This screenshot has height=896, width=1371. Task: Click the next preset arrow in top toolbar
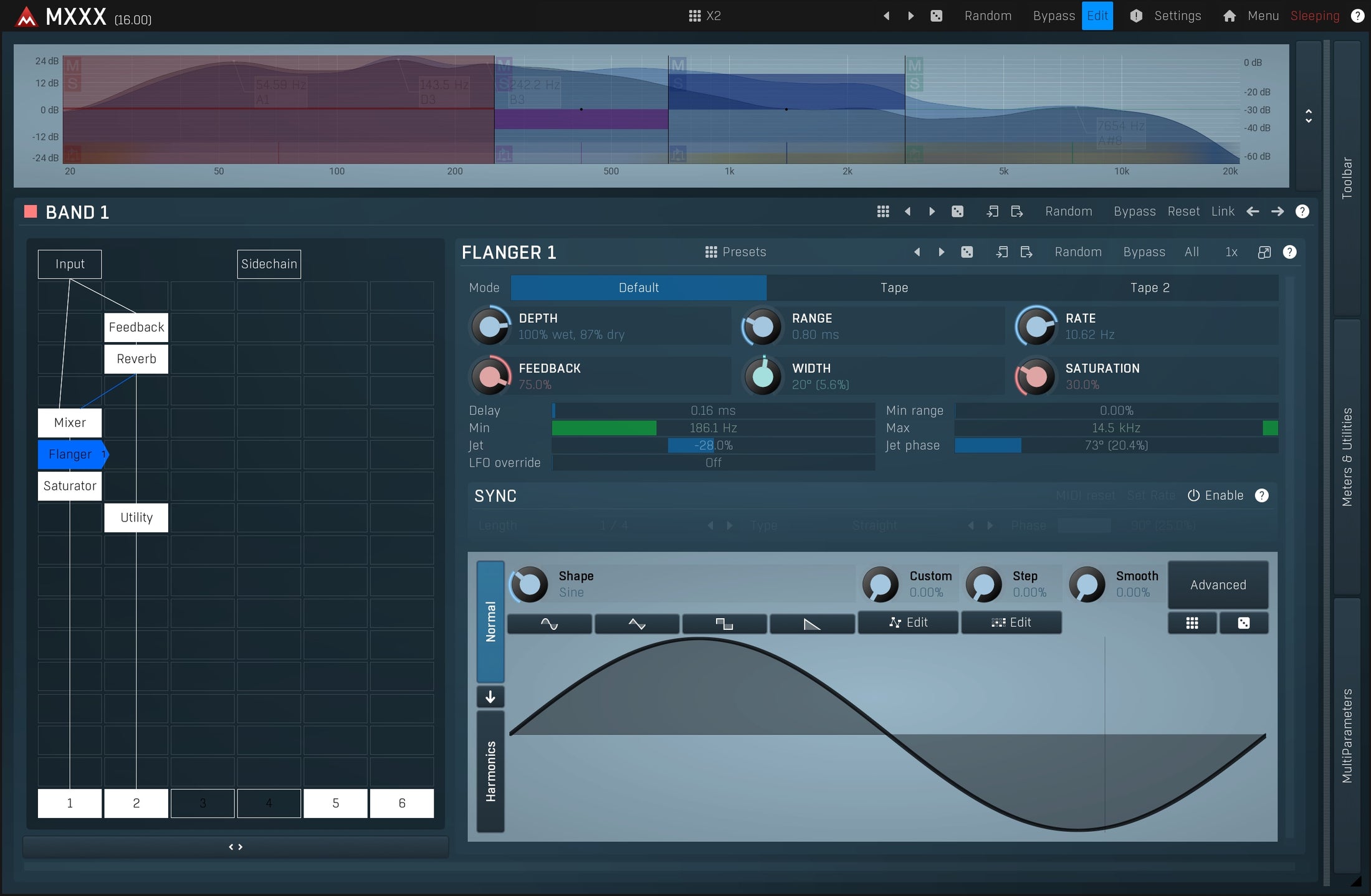pos(911,16)
